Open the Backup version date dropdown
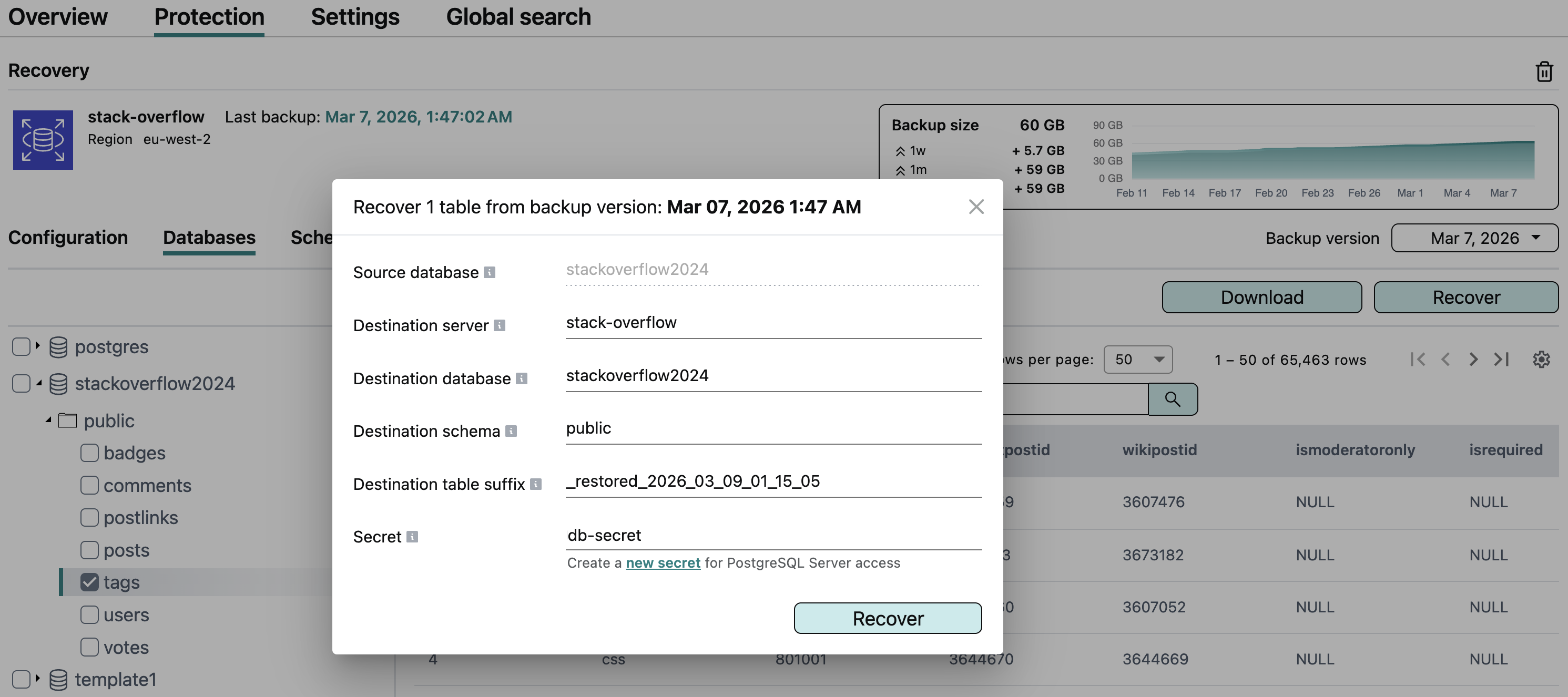 pyautogui.click(x=1474, y=238)
